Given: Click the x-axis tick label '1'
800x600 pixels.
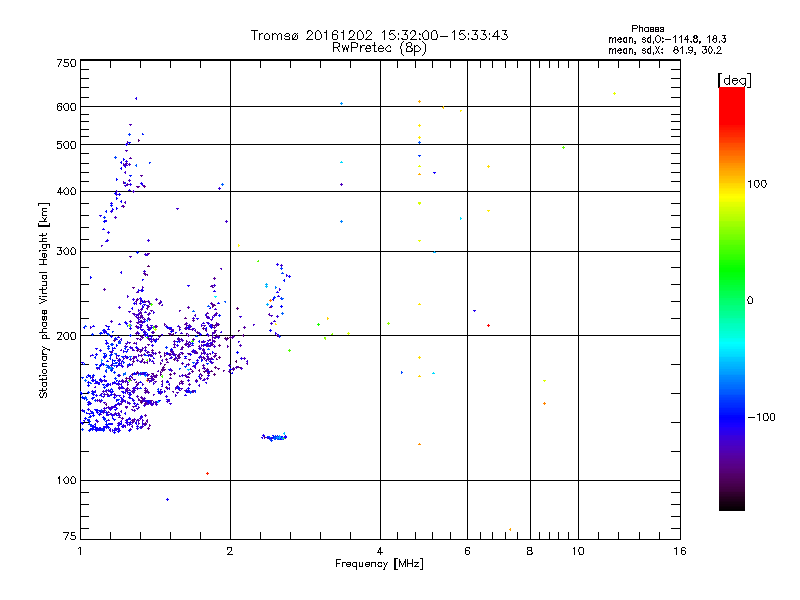Looking at the screenshot, I should click(80, 551).
